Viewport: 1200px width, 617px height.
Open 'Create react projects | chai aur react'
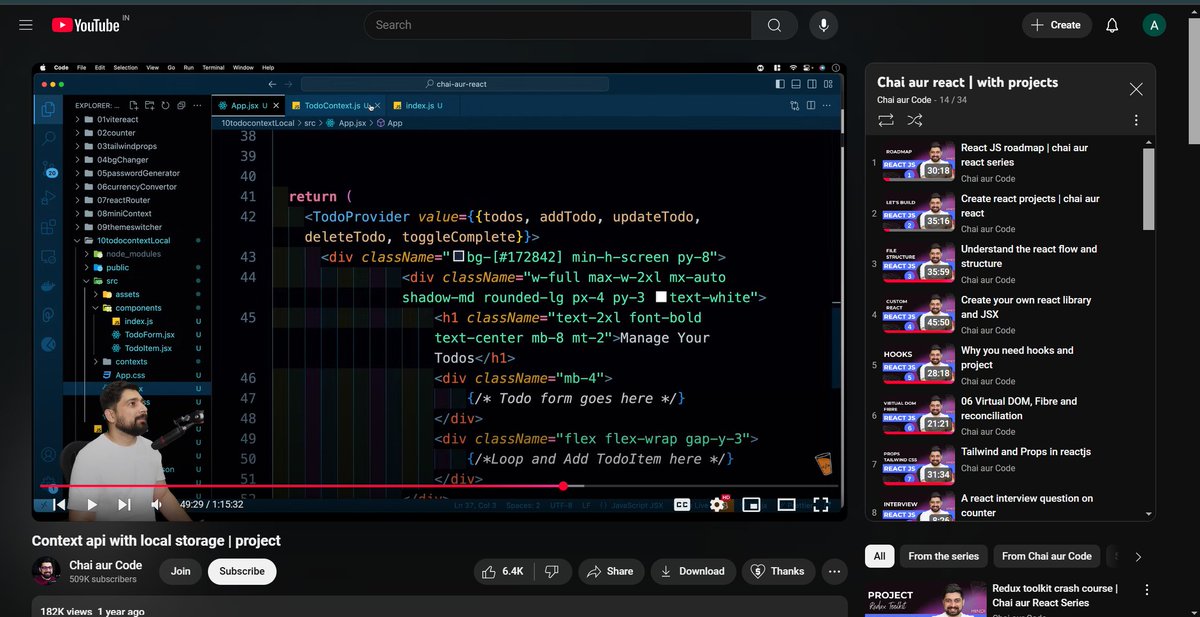[1030, 206]
